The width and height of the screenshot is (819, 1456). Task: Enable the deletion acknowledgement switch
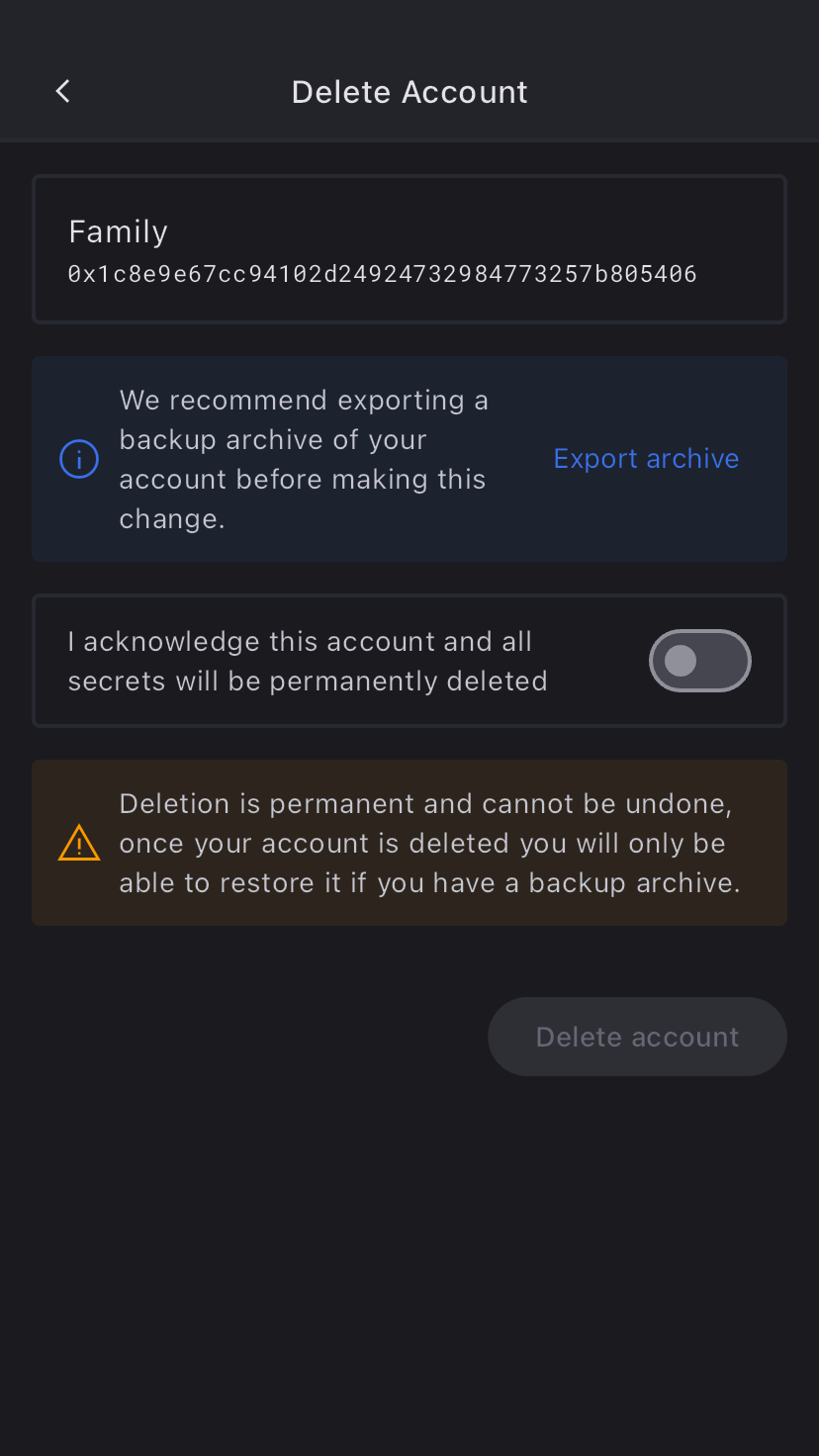[x=699, y=661]
